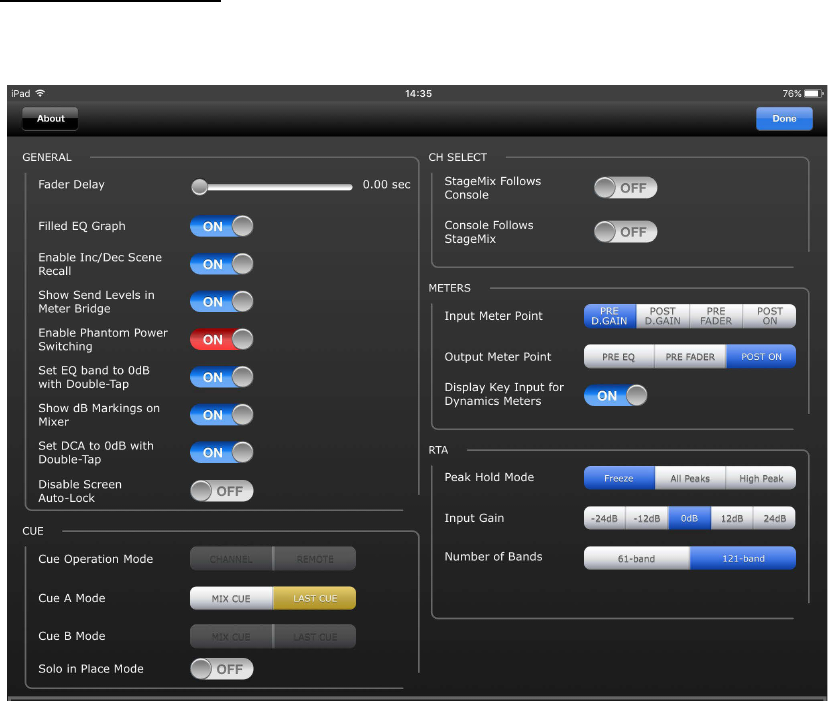
Task: Select POST D.GAIN input meter point
Action: [662, 316]
